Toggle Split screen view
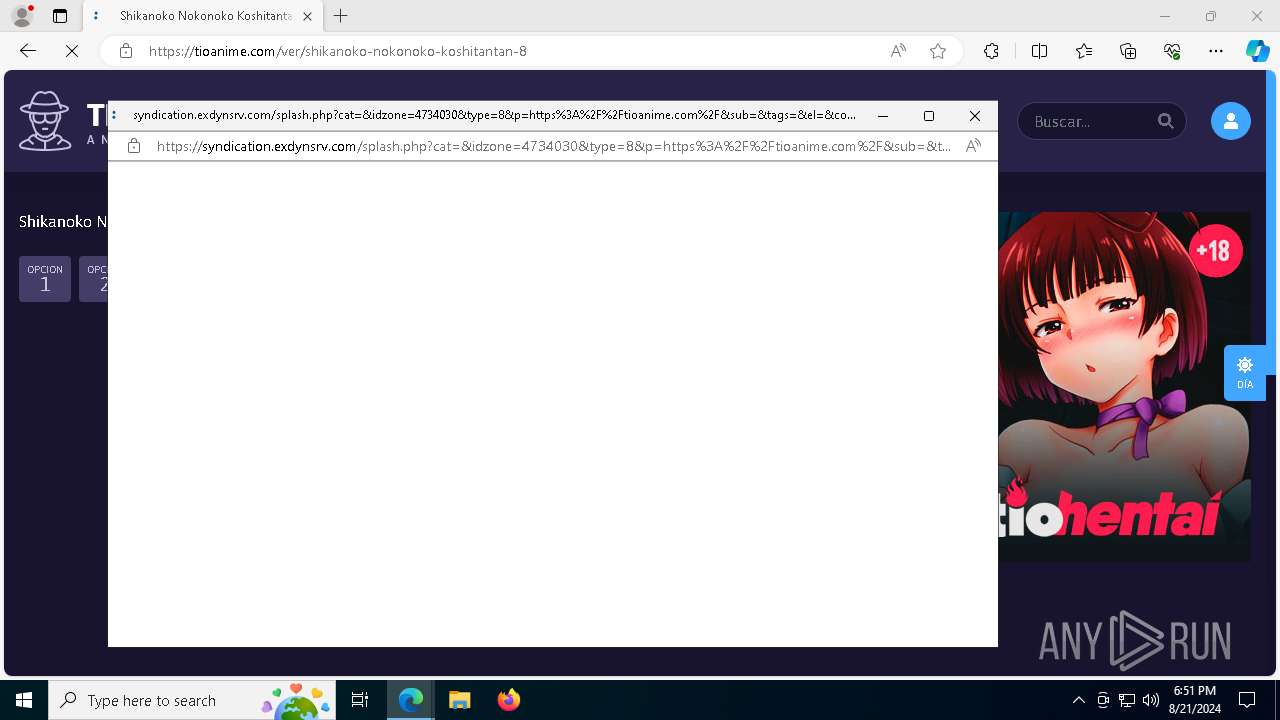Screen dimensions: 1280x720 [1039, 51]
